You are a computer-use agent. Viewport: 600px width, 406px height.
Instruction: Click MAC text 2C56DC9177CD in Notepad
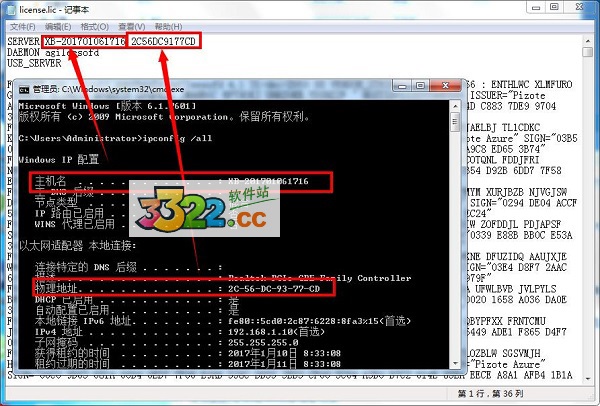click(163, 41)
